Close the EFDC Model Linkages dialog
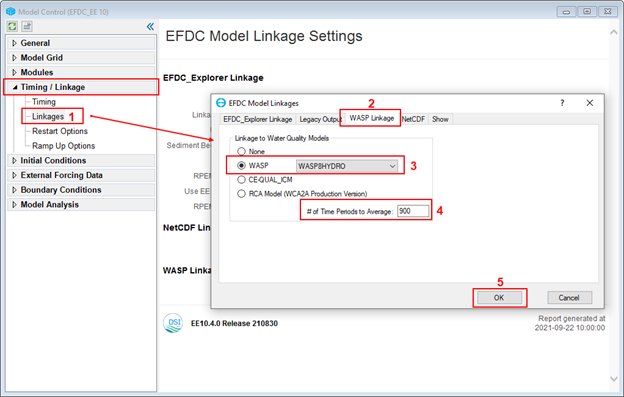Image resolution: width=624 pixels, height=397 pixels. point(590,103)
